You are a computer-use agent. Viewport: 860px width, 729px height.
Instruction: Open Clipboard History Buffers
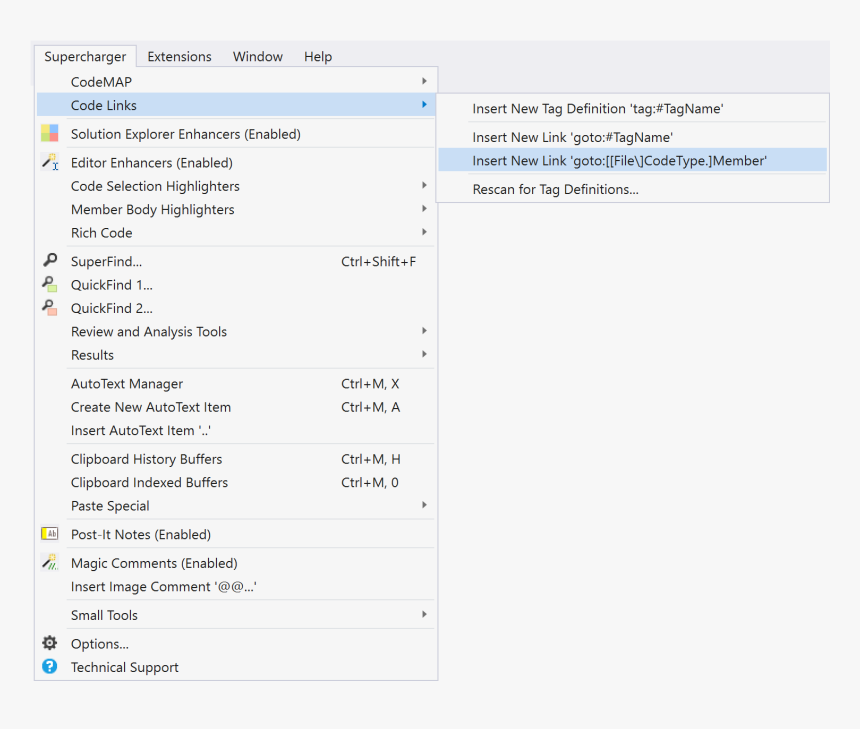(236, 459)
